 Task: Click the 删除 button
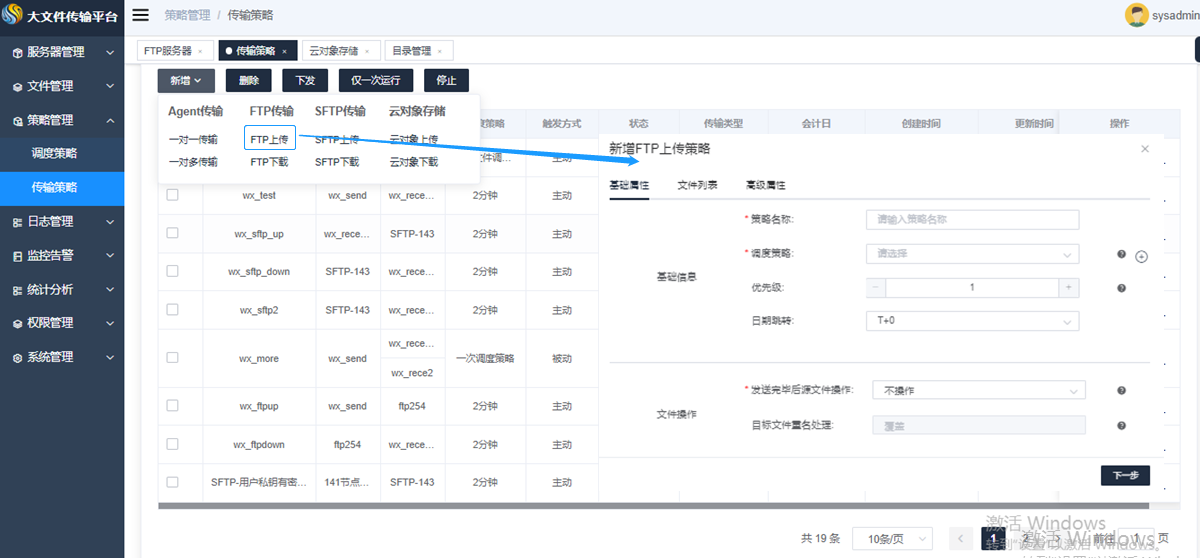[249, 81]
